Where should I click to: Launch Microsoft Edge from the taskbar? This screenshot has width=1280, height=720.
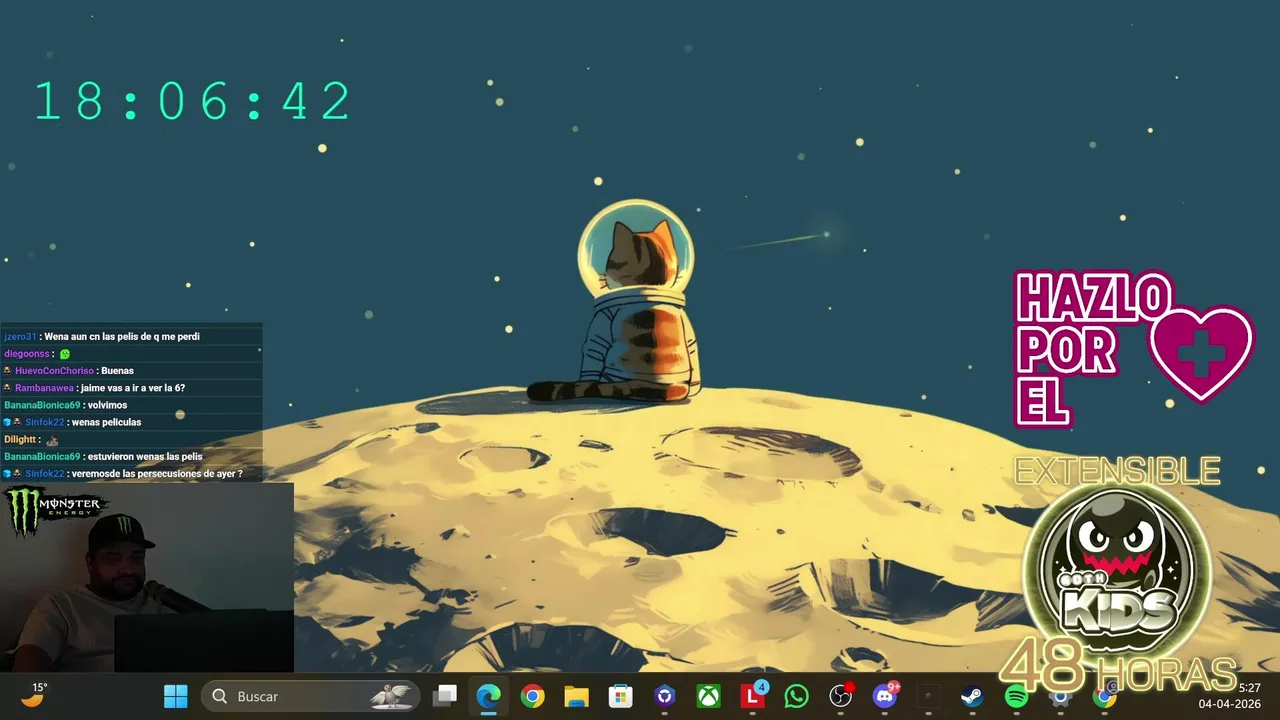tap(489, 696)
